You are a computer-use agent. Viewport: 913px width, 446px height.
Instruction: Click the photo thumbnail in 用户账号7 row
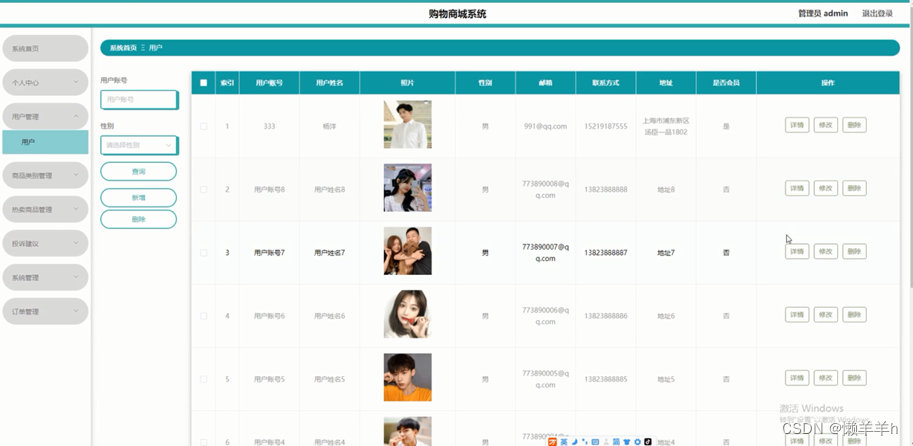click(408, 251)
